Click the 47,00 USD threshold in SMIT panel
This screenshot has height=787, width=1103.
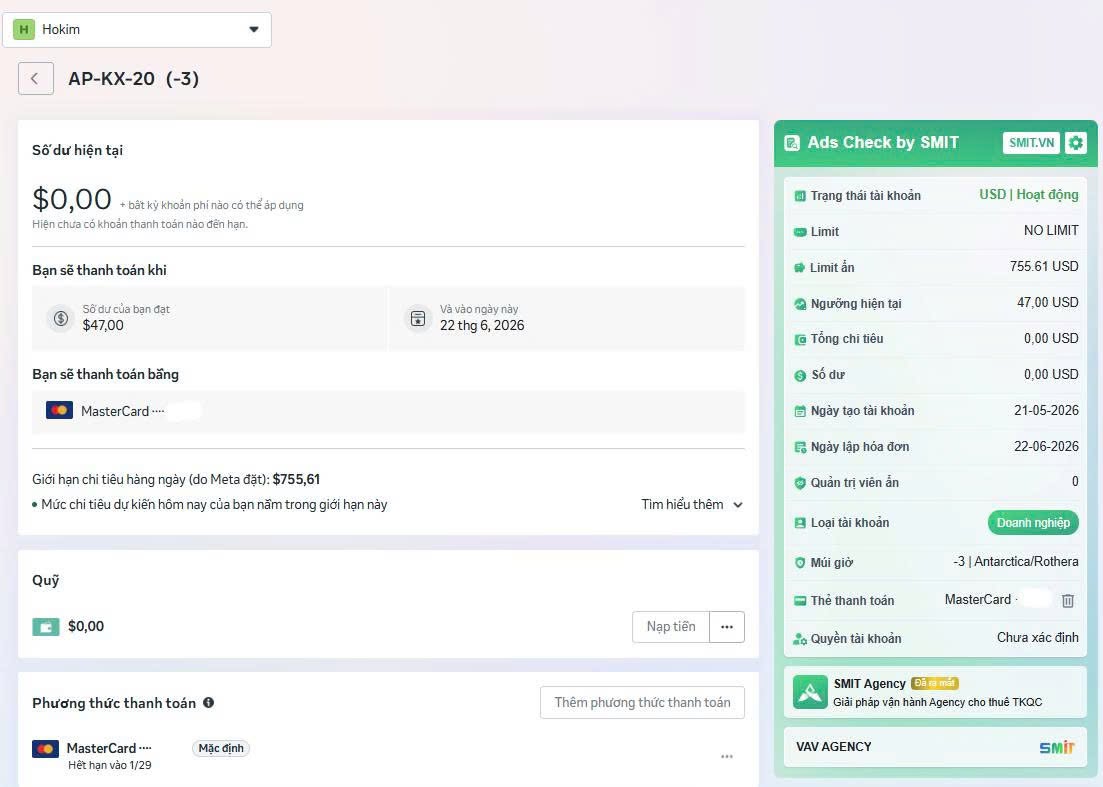click(1047, 302)
